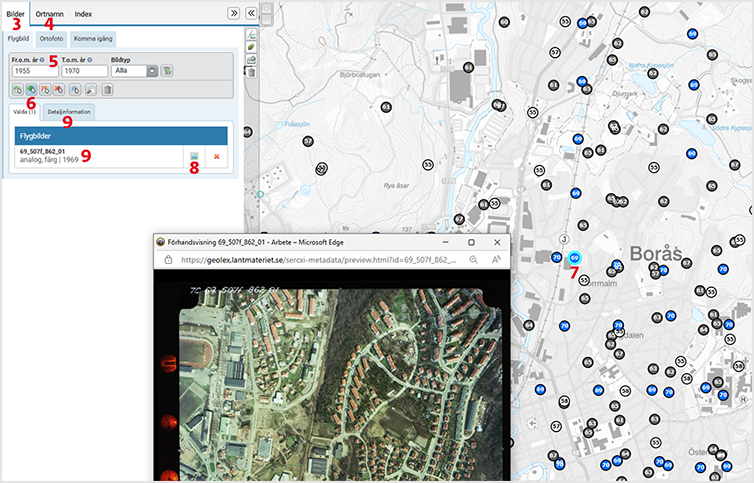
Task: Switch to the Bilder tab
Action: click(x=15, y=14)
